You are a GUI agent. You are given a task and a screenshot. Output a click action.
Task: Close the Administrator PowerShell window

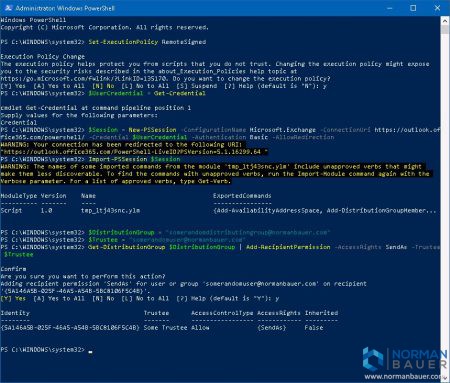[437, 8]
